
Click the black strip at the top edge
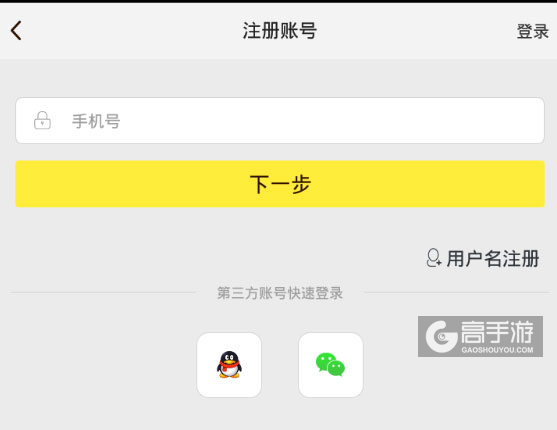click(278, 1)
